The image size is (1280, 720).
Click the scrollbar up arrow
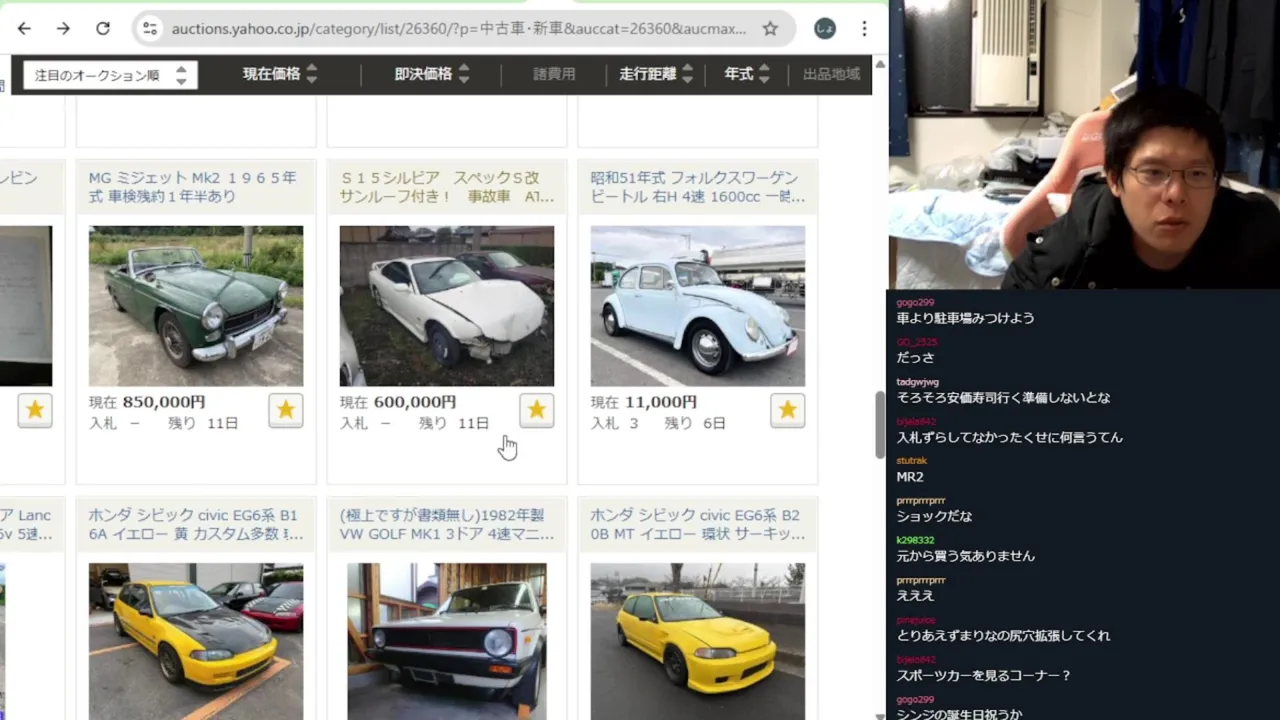(x=880, y=64)
